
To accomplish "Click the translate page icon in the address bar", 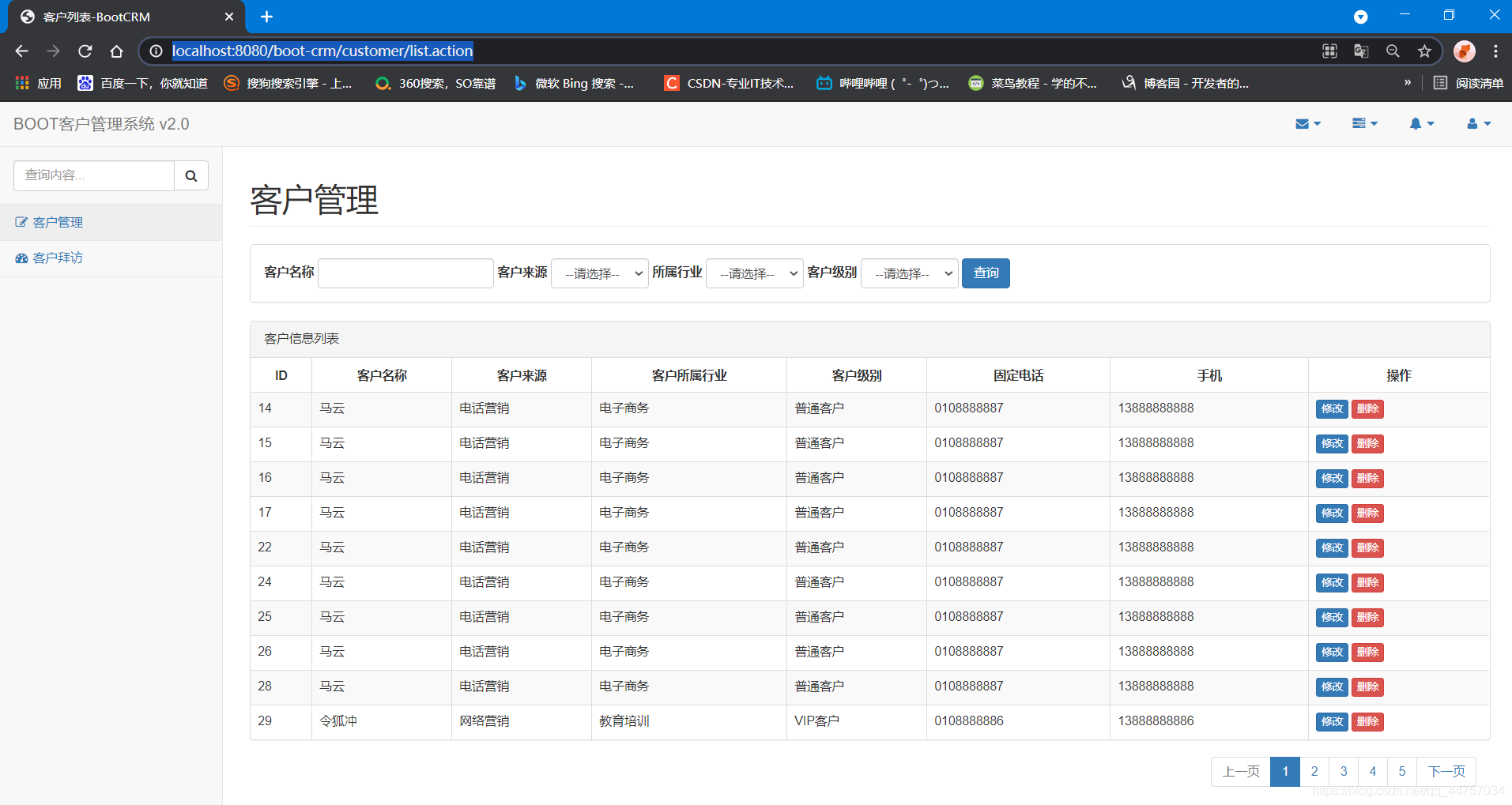I will [x=1361, y=51].
